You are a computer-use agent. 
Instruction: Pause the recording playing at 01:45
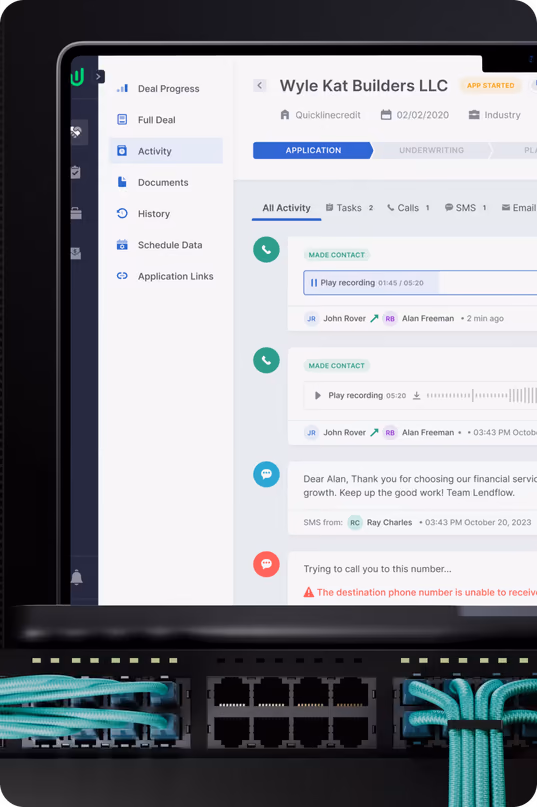click(x=314, y=283)
